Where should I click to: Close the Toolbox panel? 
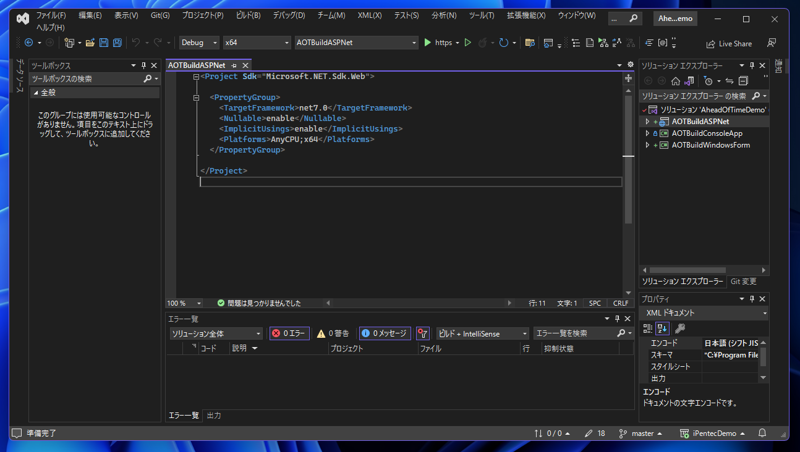coord(154,66)
